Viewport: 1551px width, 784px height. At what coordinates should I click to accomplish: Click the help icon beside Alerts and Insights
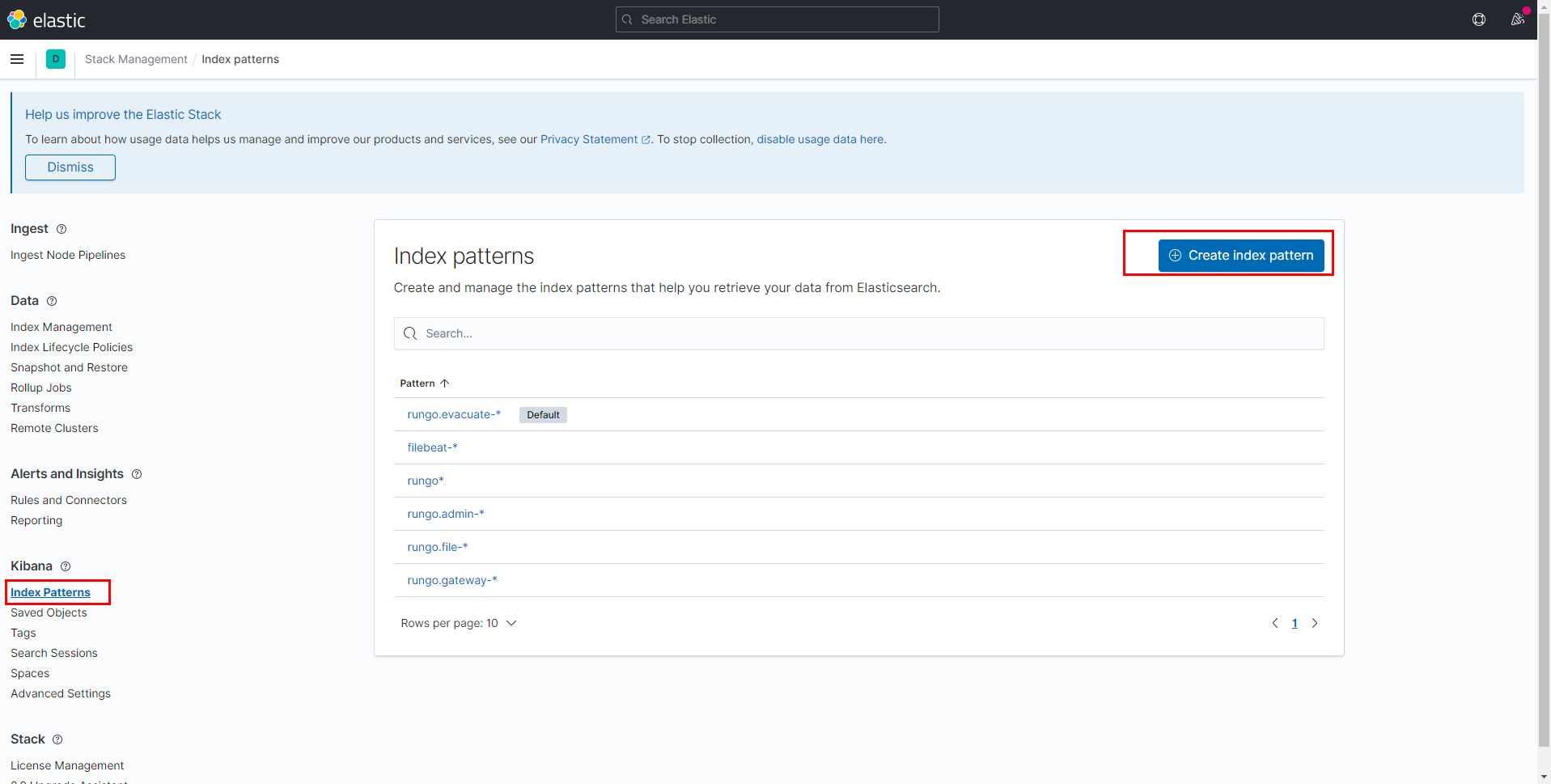coord(136,474)
